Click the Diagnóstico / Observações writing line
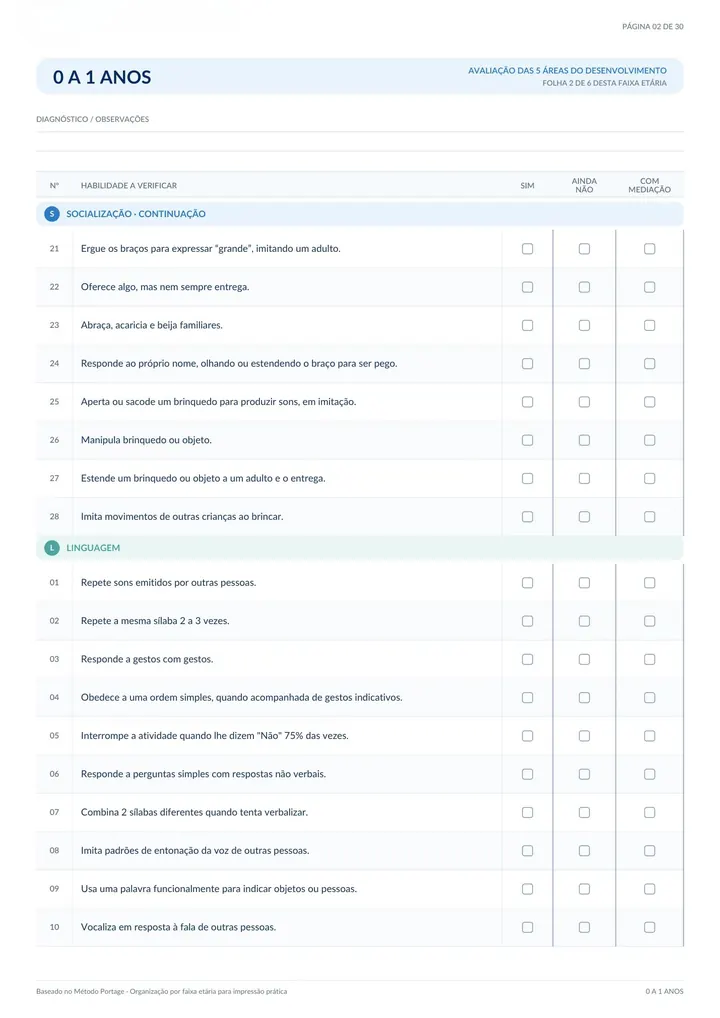Image resolution: width=720 pixels, height=1018 pixels. [360, 142]
